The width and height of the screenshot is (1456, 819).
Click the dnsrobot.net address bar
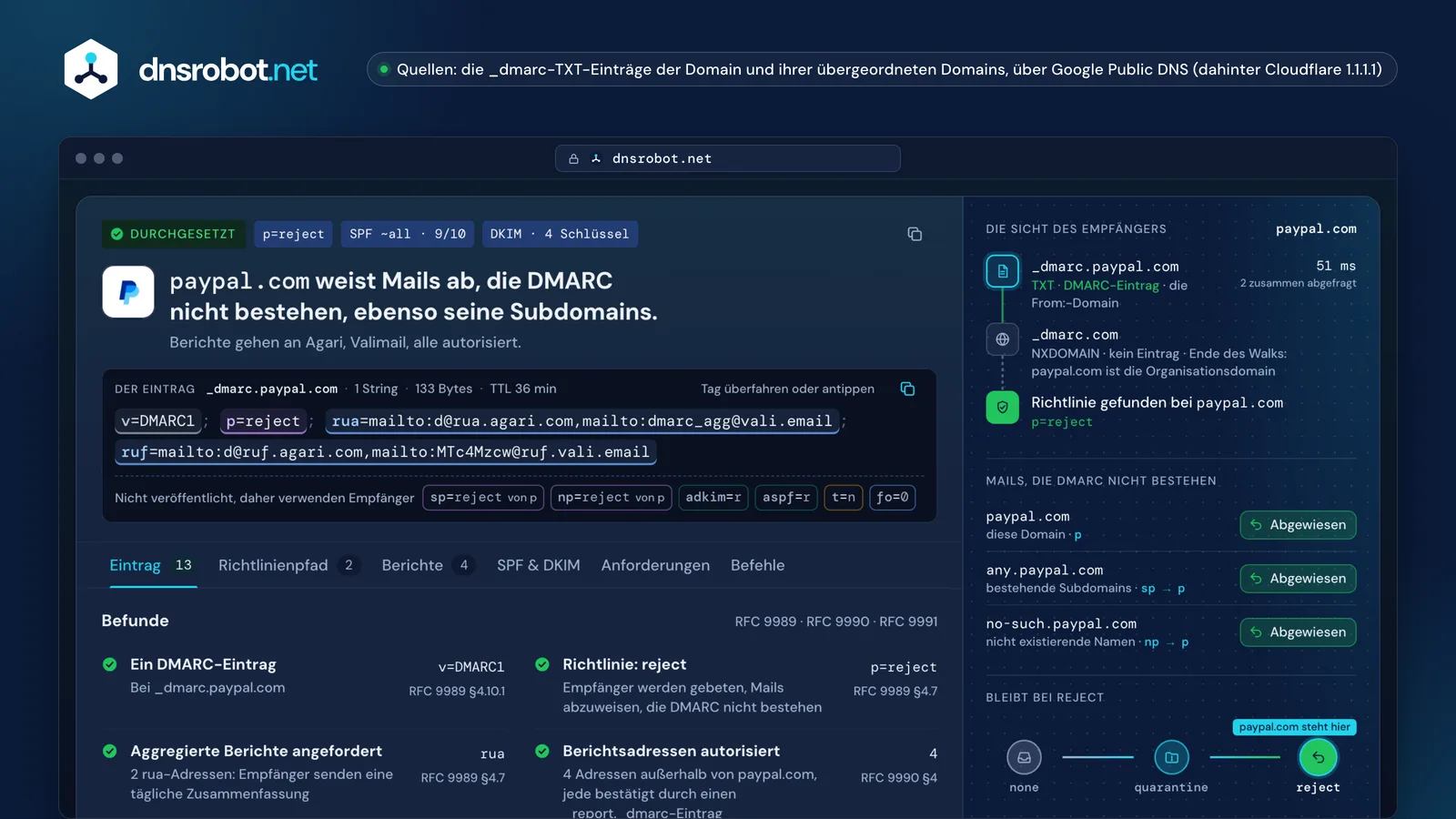(728, 158)
